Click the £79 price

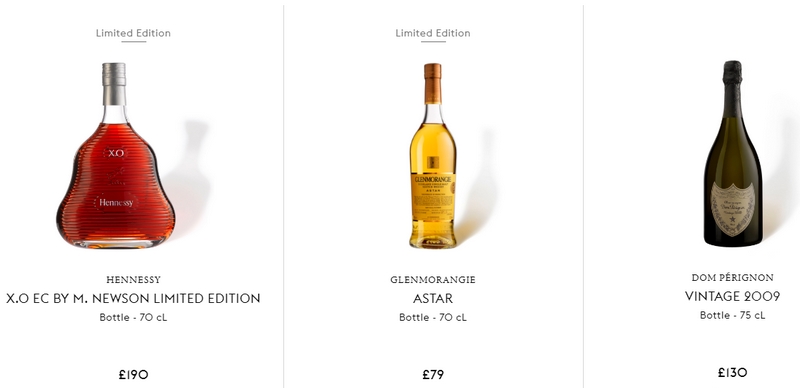433,375
